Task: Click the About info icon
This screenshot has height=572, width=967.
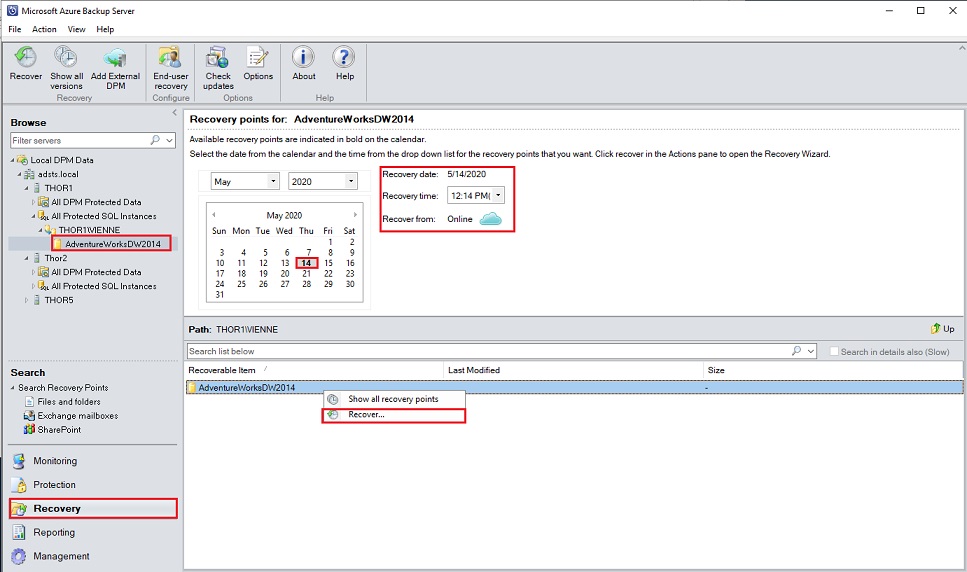Action: (x=303, y=57)
